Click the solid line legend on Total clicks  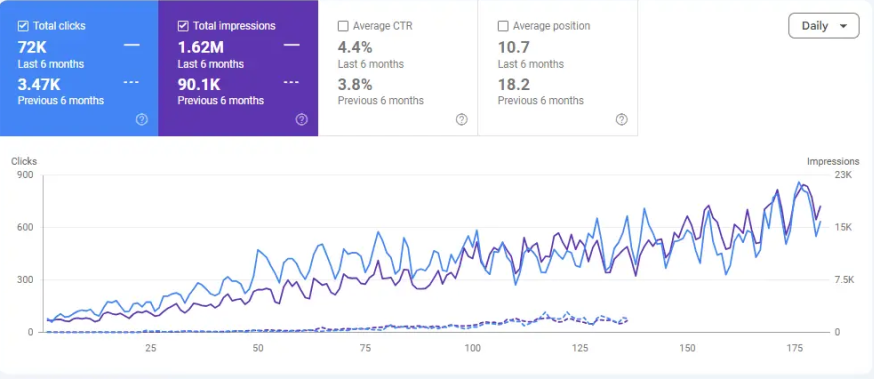click(x=132, y=45)
